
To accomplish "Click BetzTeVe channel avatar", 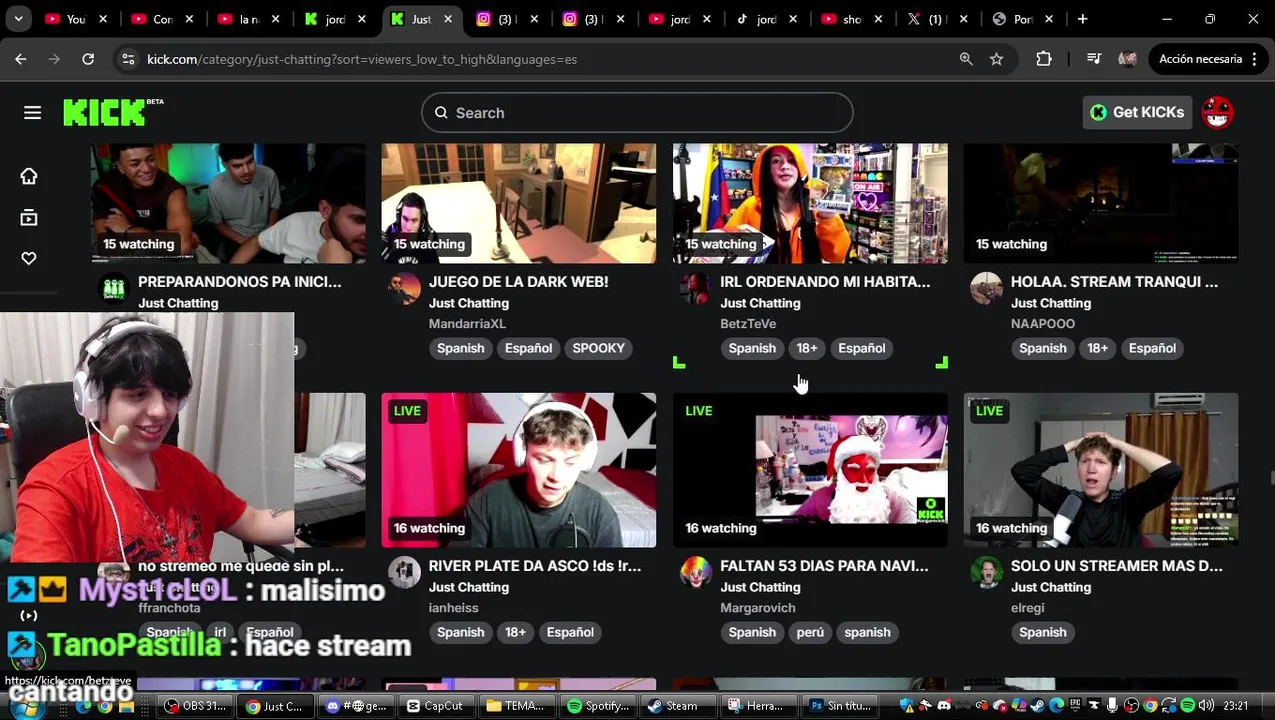I will [695, 289].
